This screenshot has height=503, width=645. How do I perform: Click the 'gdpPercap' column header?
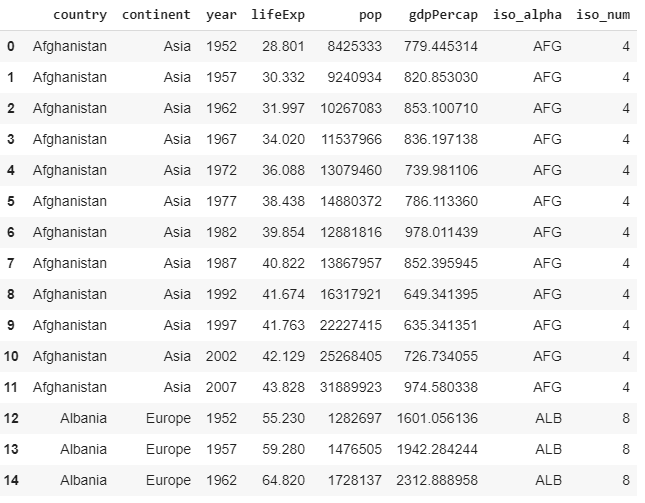(444, 16)
